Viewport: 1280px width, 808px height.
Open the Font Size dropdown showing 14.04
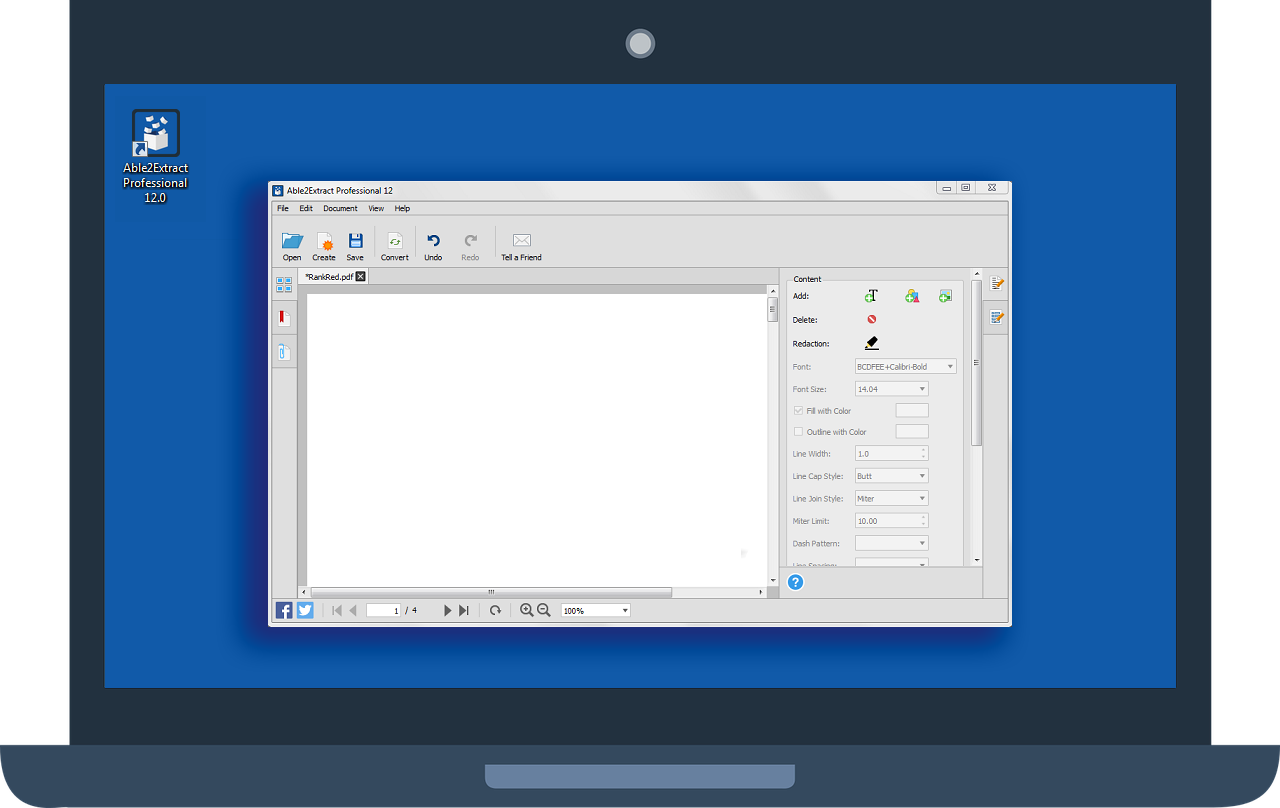891,389
